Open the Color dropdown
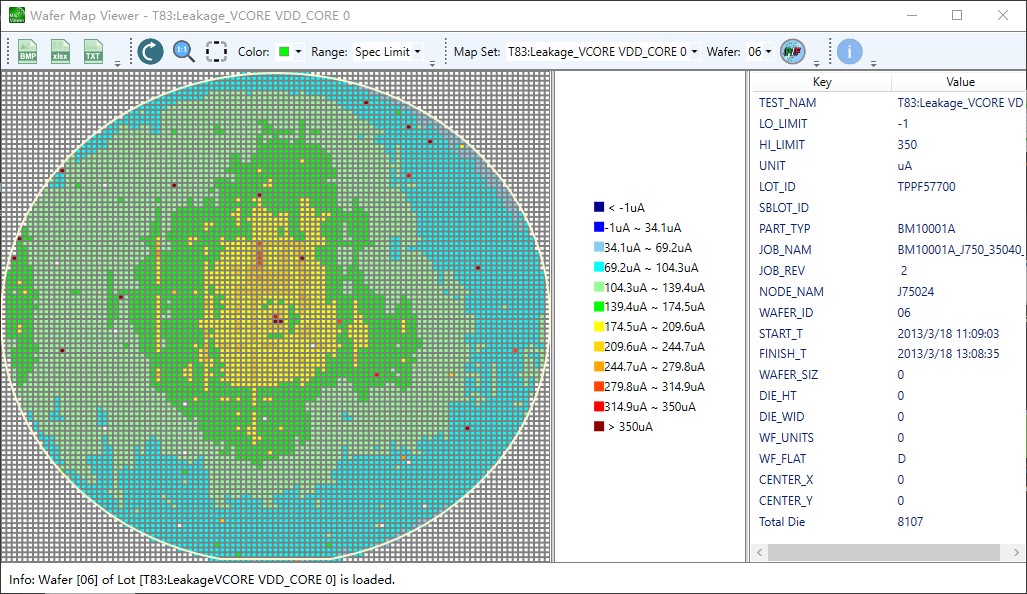 point(290,52)
